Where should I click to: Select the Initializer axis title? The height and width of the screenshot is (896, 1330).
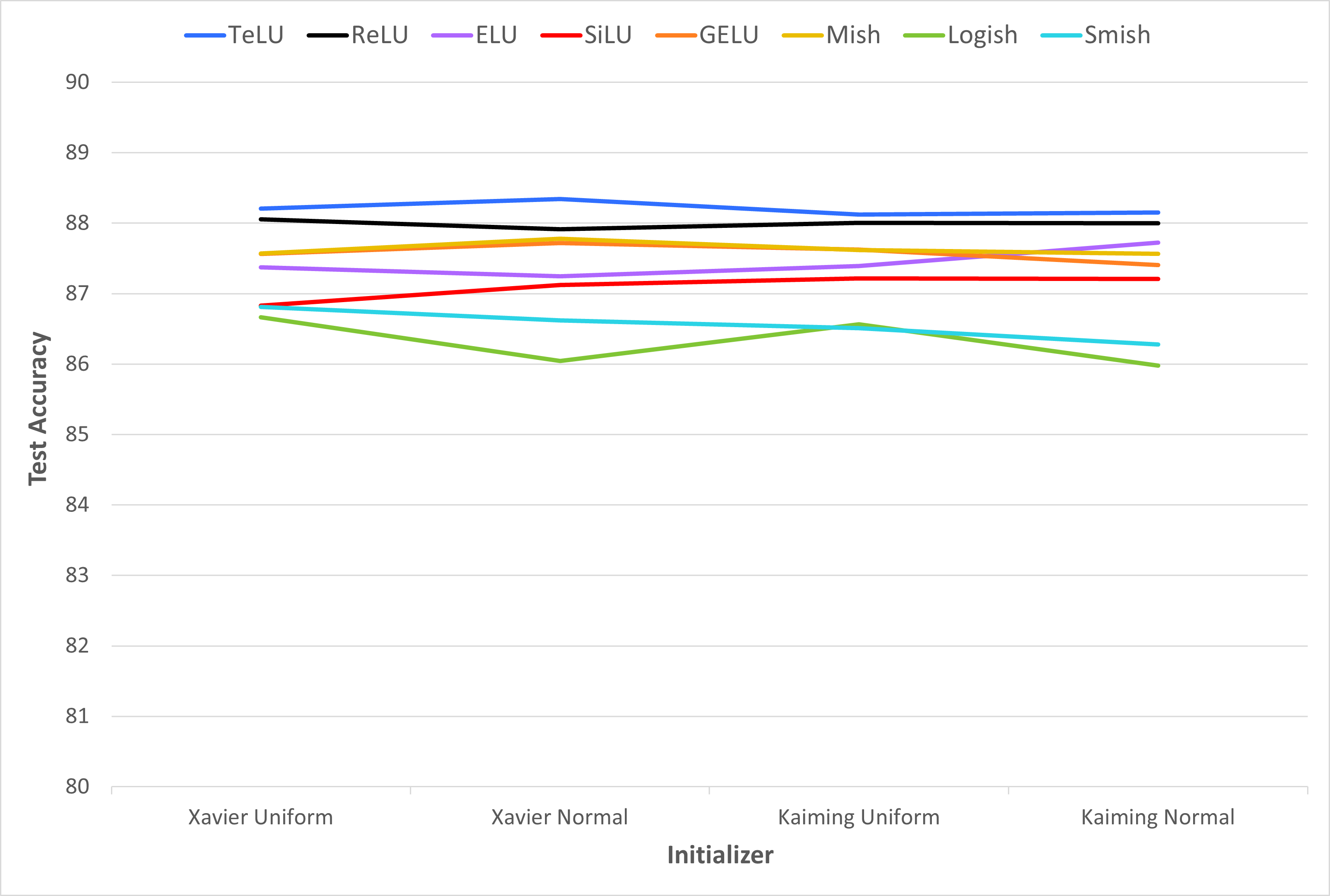click(720, 855)
